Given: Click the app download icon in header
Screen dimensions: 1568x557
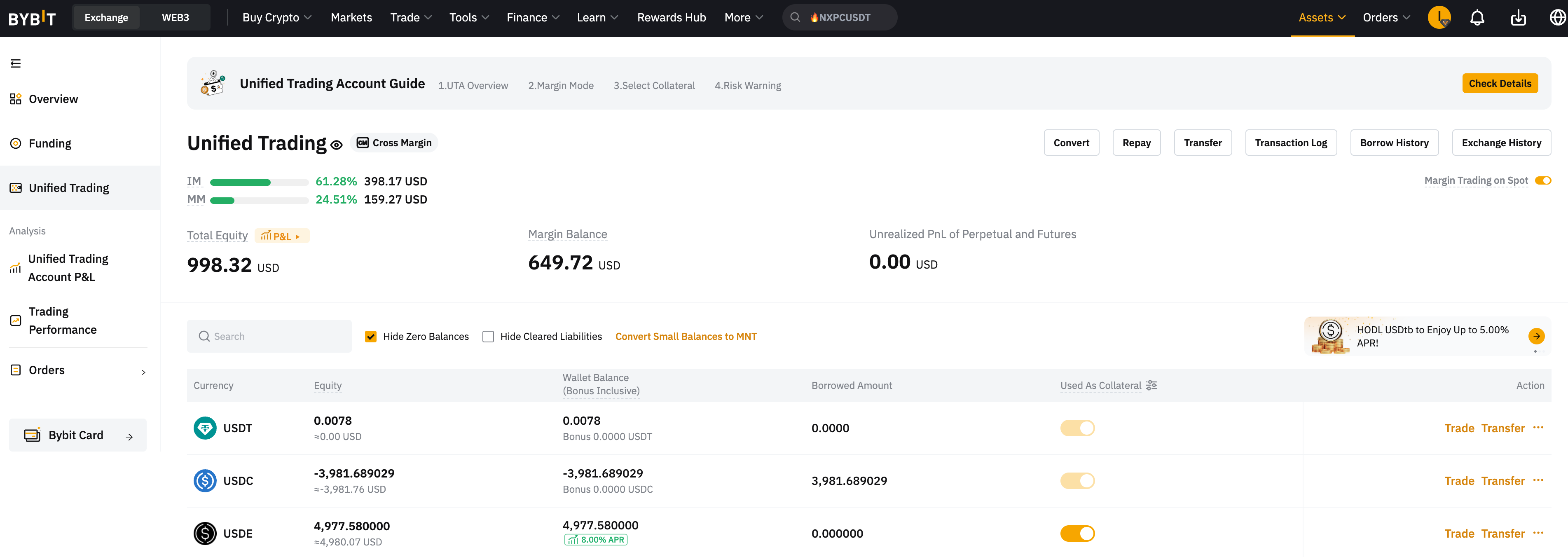Looking at the screenshot, I should (x=1518, y=18).
